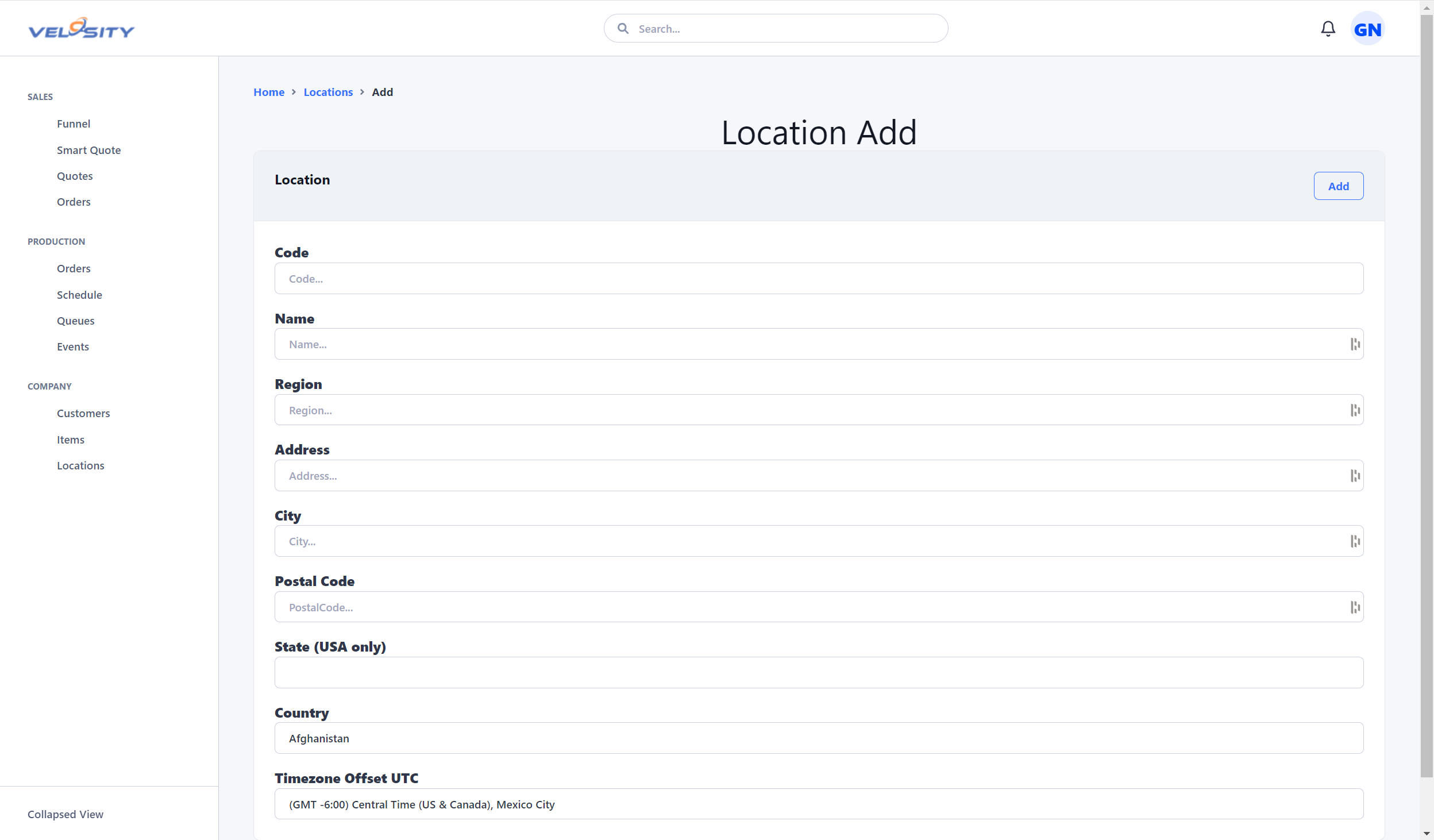Navigate to Locations breadcrumb link

[x=328, y=92]
